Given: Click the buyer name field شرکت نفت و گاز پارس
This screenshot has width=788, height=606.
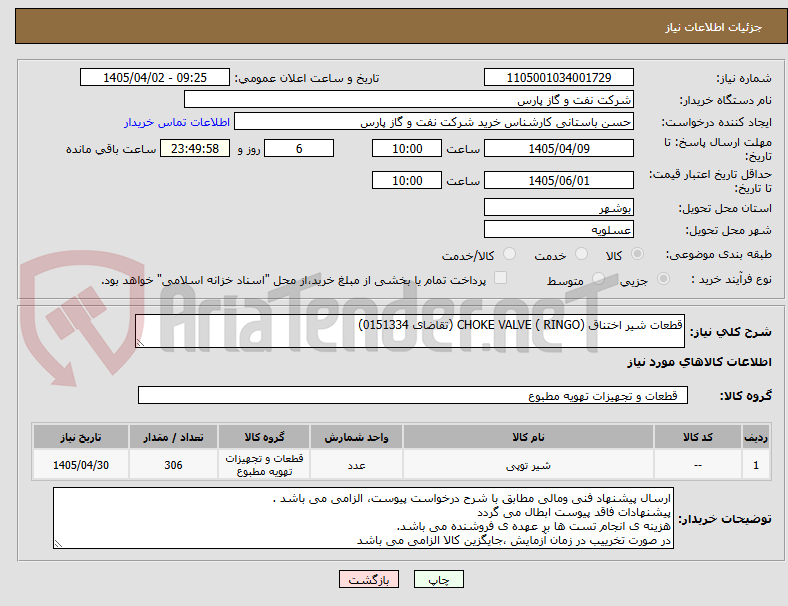Looking at the screenshot, I should click(x=409, y=99).
